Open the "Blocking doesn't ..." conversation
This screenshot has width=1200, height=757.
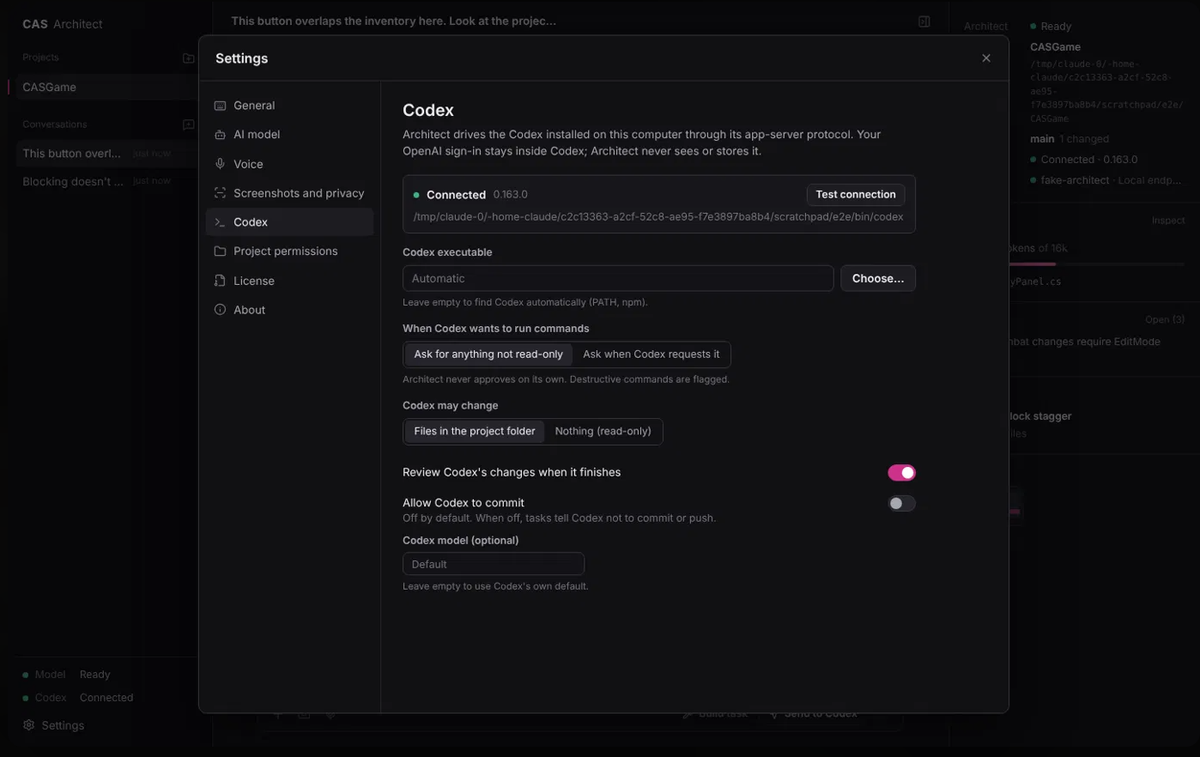(x=104, y=181)
